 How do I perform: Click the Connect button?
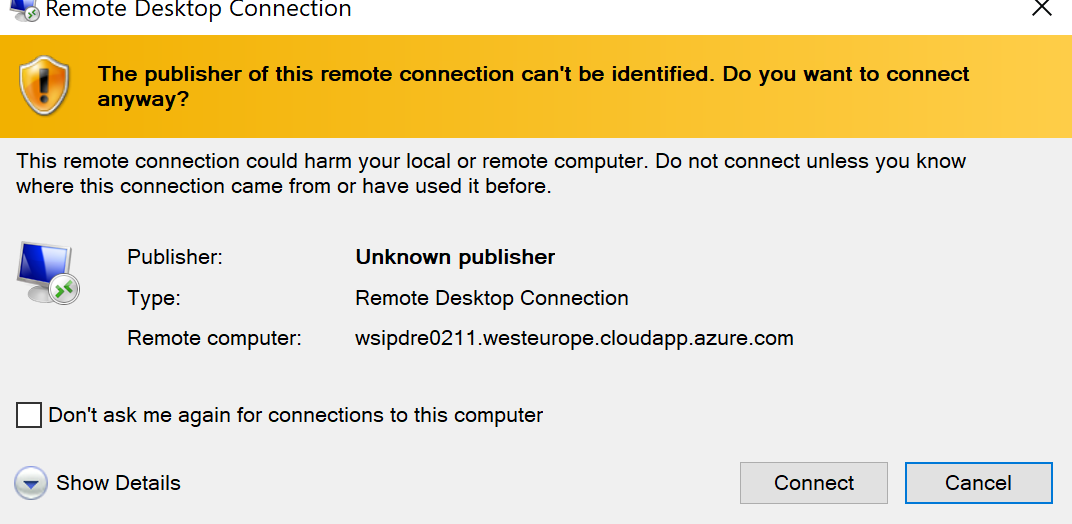[814, 483]
